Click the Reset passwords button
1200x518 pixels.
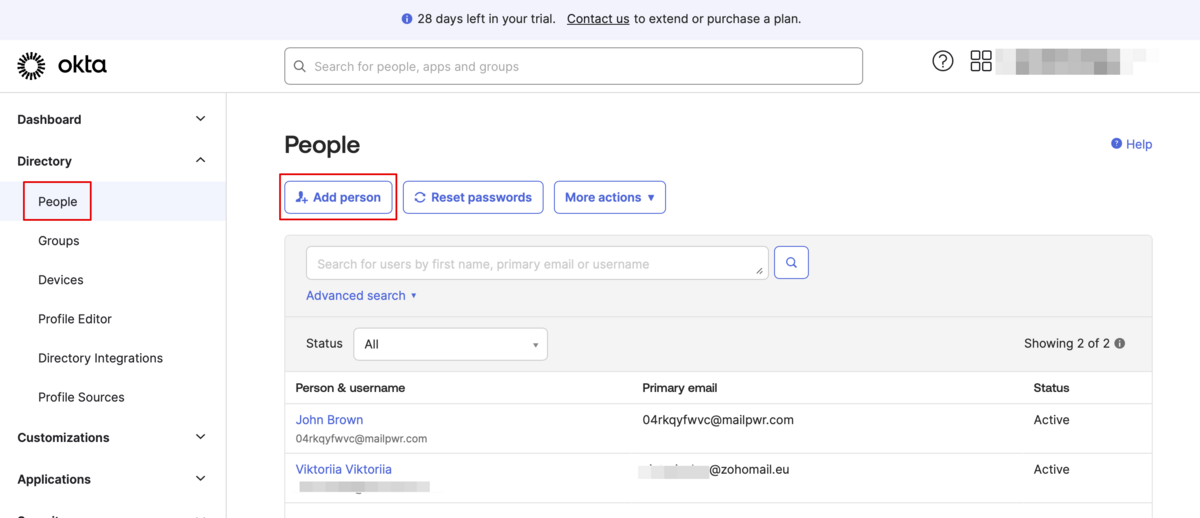pos(472,197)
